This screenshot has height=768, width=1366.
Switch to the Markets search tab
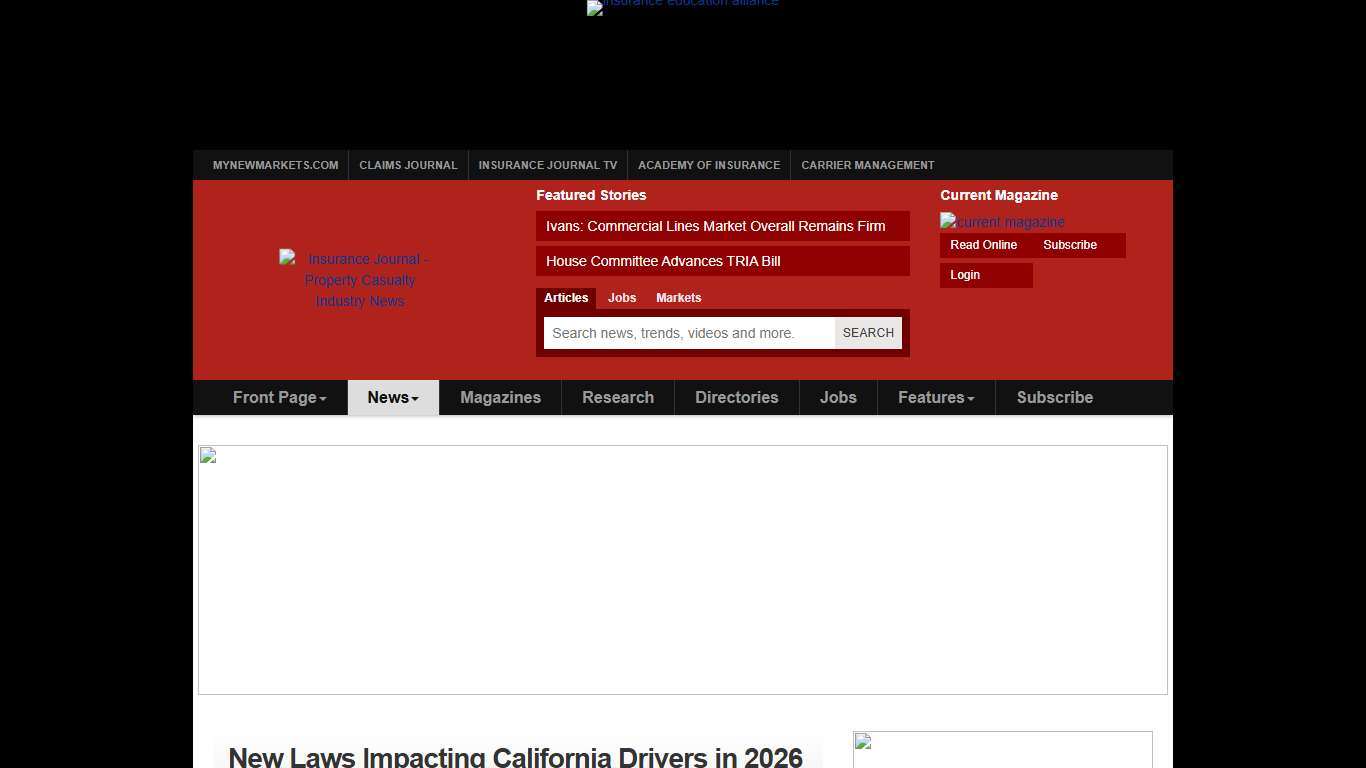(679, 297)
